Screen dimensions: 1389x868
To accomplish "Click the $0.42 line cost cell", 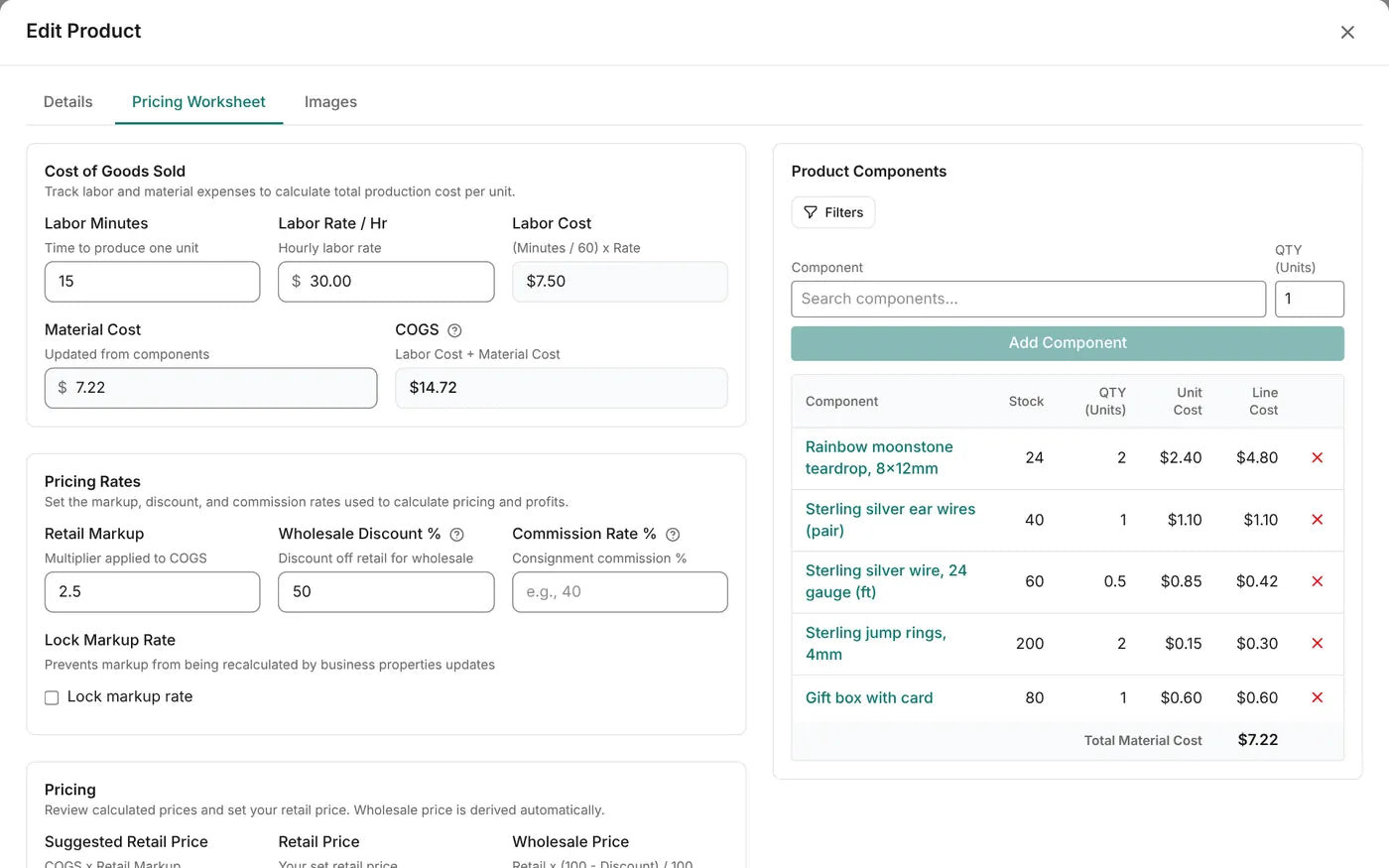I will pyautogui.click(x=1257, y=581).
